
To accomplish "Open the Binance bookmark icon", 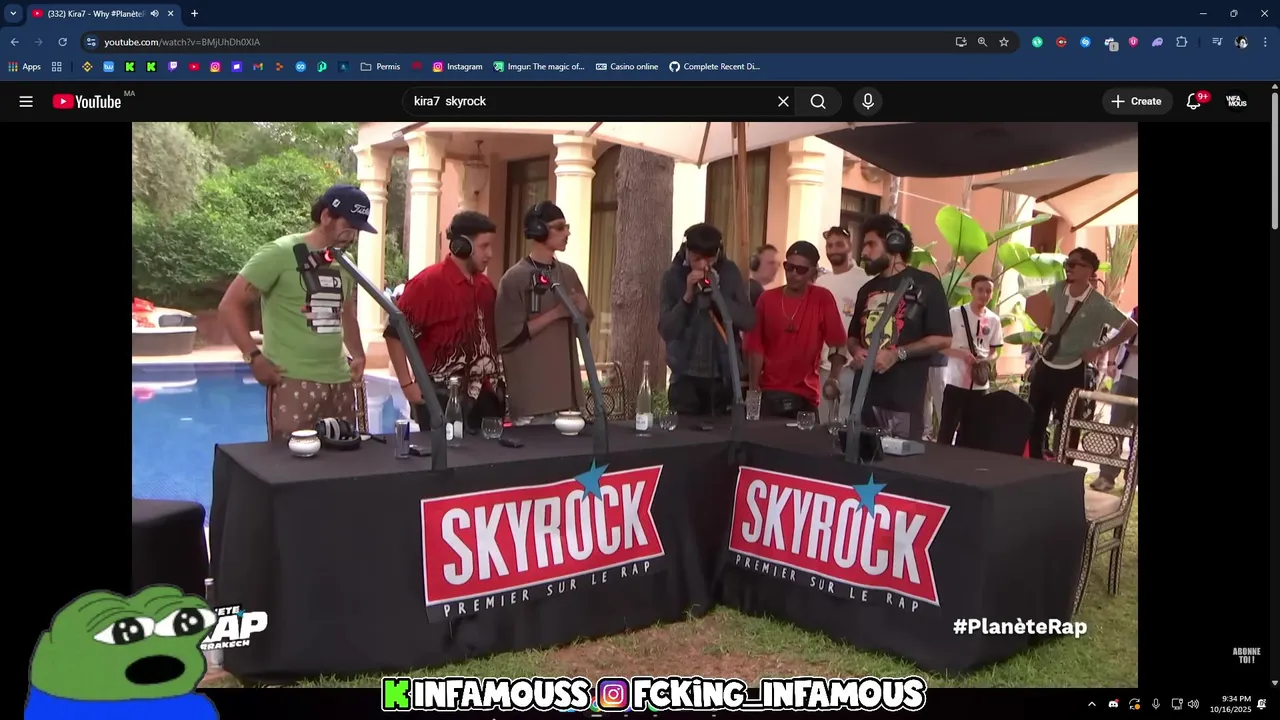I will (87, 67).
